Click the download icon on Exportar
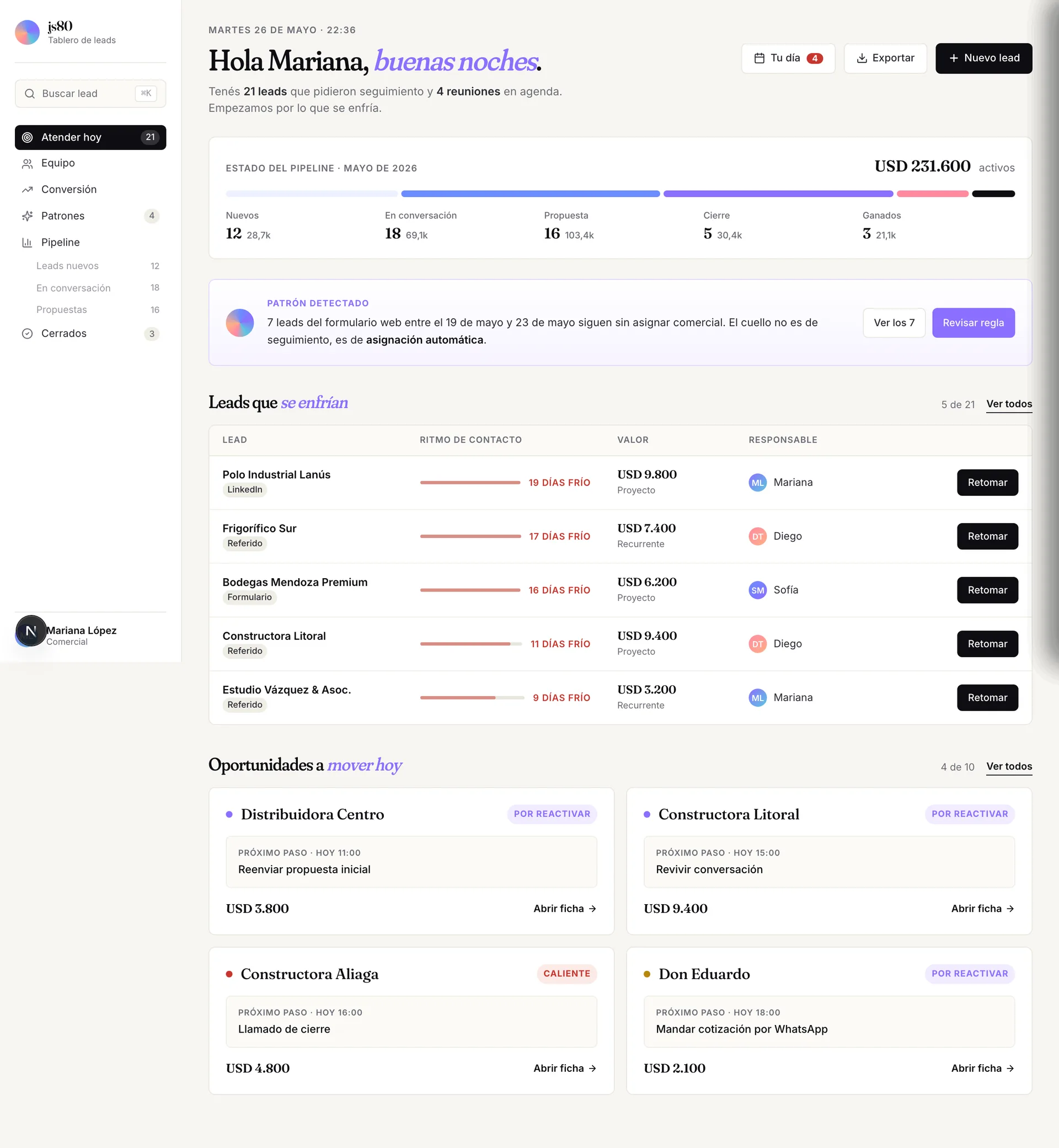1059x1148 pixels. click(862, 58)
